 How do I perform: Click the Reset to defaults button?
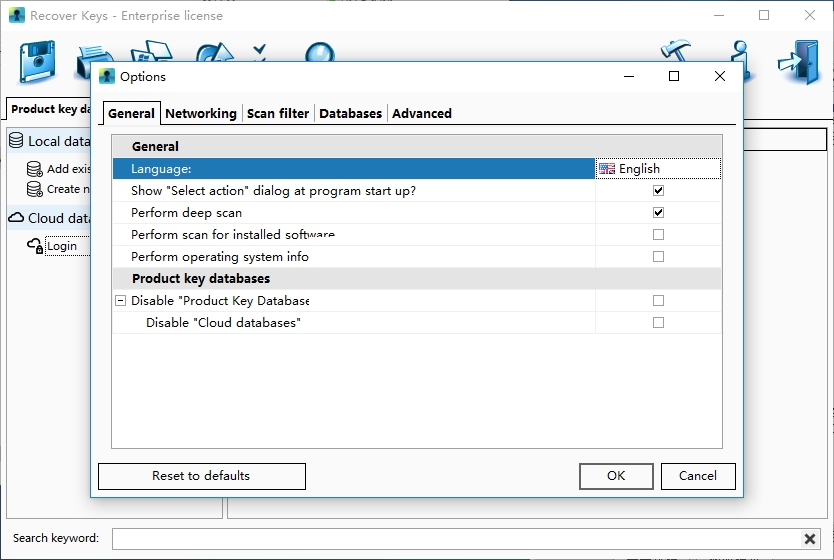[202, 476]
